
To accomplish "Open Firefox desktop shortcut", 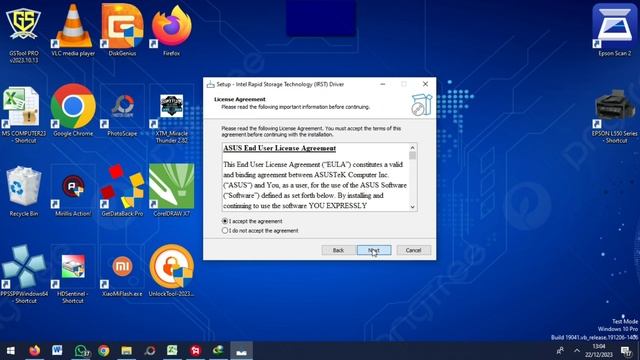I will point(171,29).
